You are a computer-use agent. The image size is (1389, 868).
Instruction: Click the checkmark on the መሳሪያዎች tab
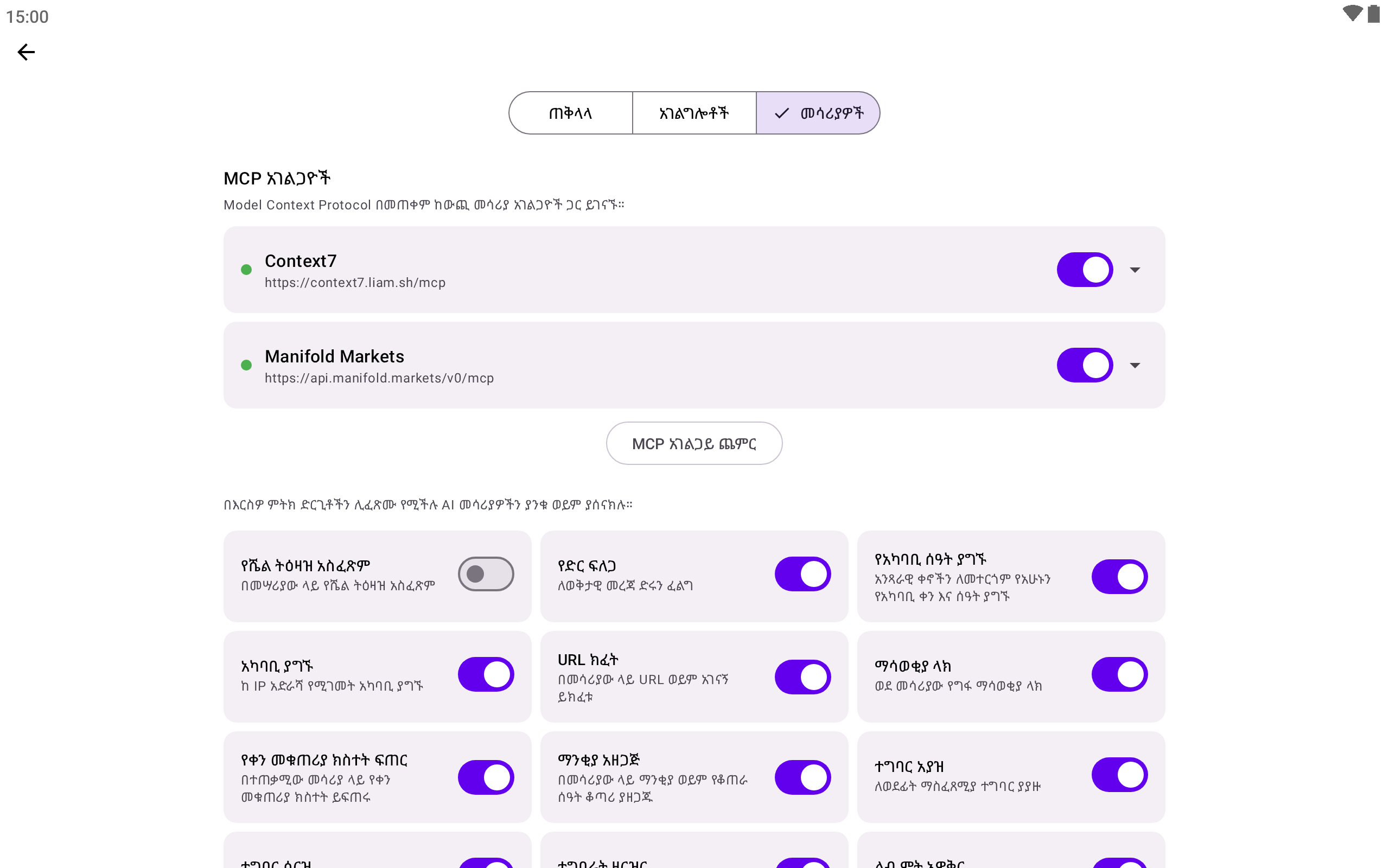tap(782, 113)
